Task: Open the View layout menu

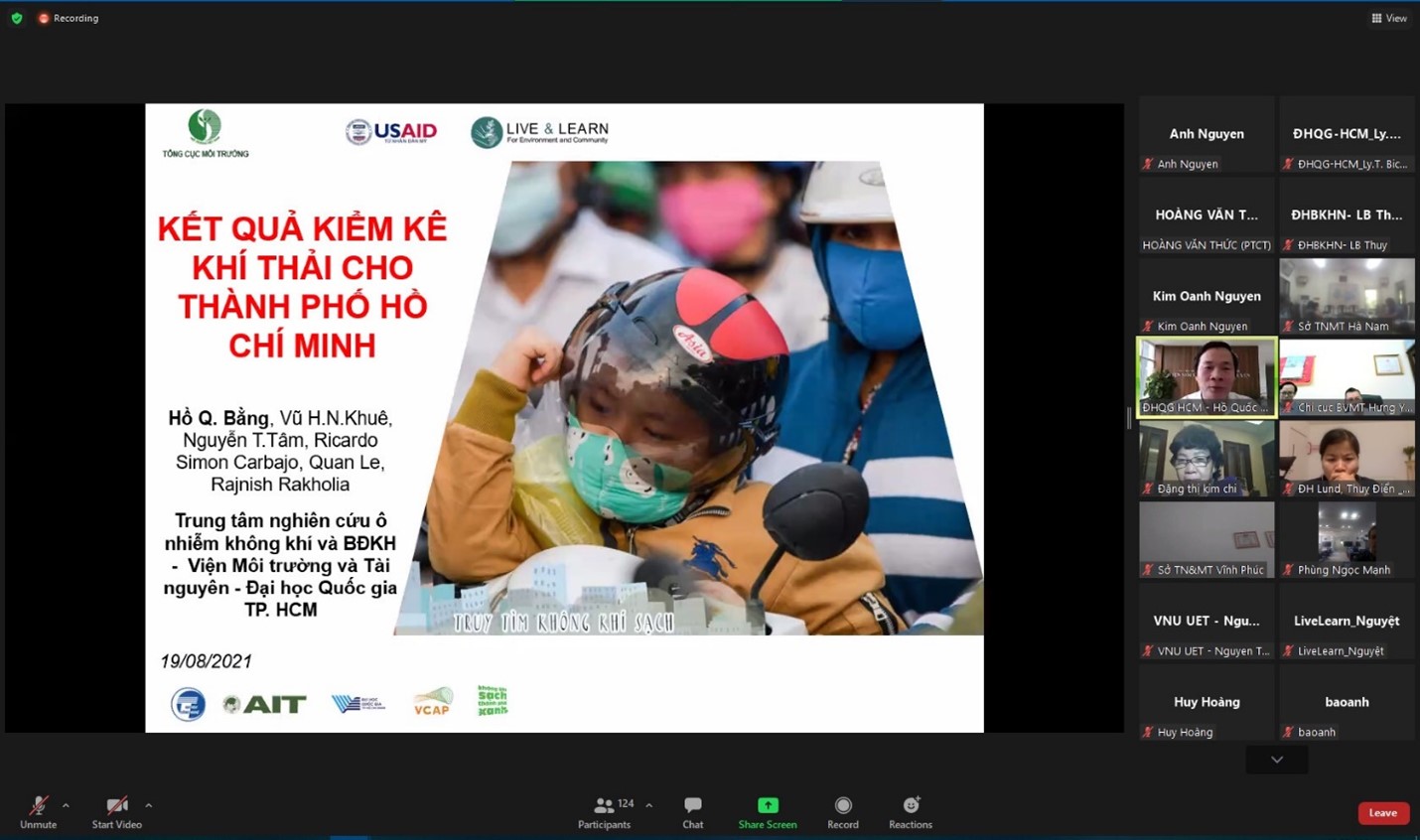Action: click(1388, 18)
